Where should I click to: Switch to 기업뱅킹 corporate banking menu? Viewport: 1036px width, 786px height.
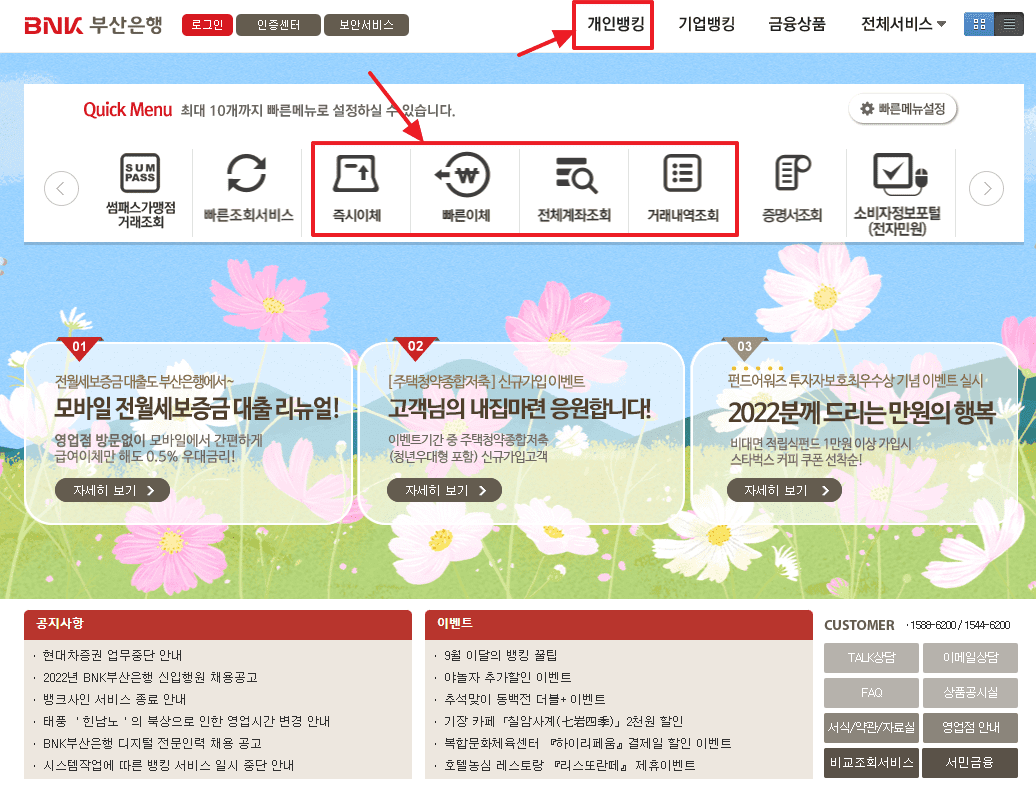click(707, 23)
